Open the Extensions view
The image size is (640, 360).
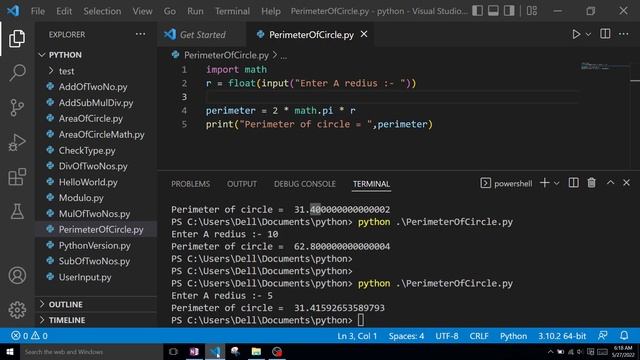pyautogui.click(x=17, y=177)
